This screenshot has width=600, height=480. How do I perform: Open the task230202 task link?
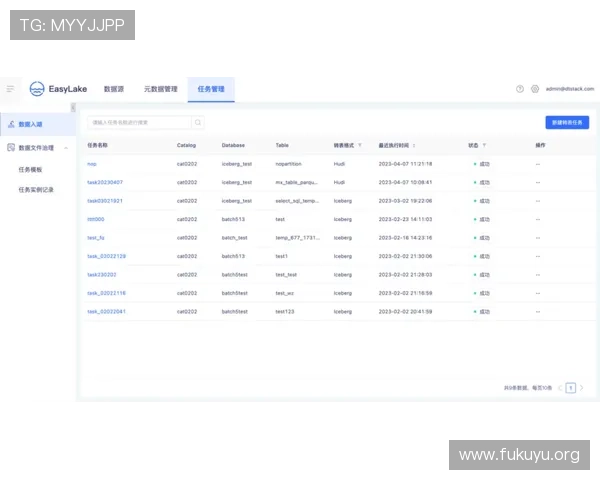(x=102, y=274)
